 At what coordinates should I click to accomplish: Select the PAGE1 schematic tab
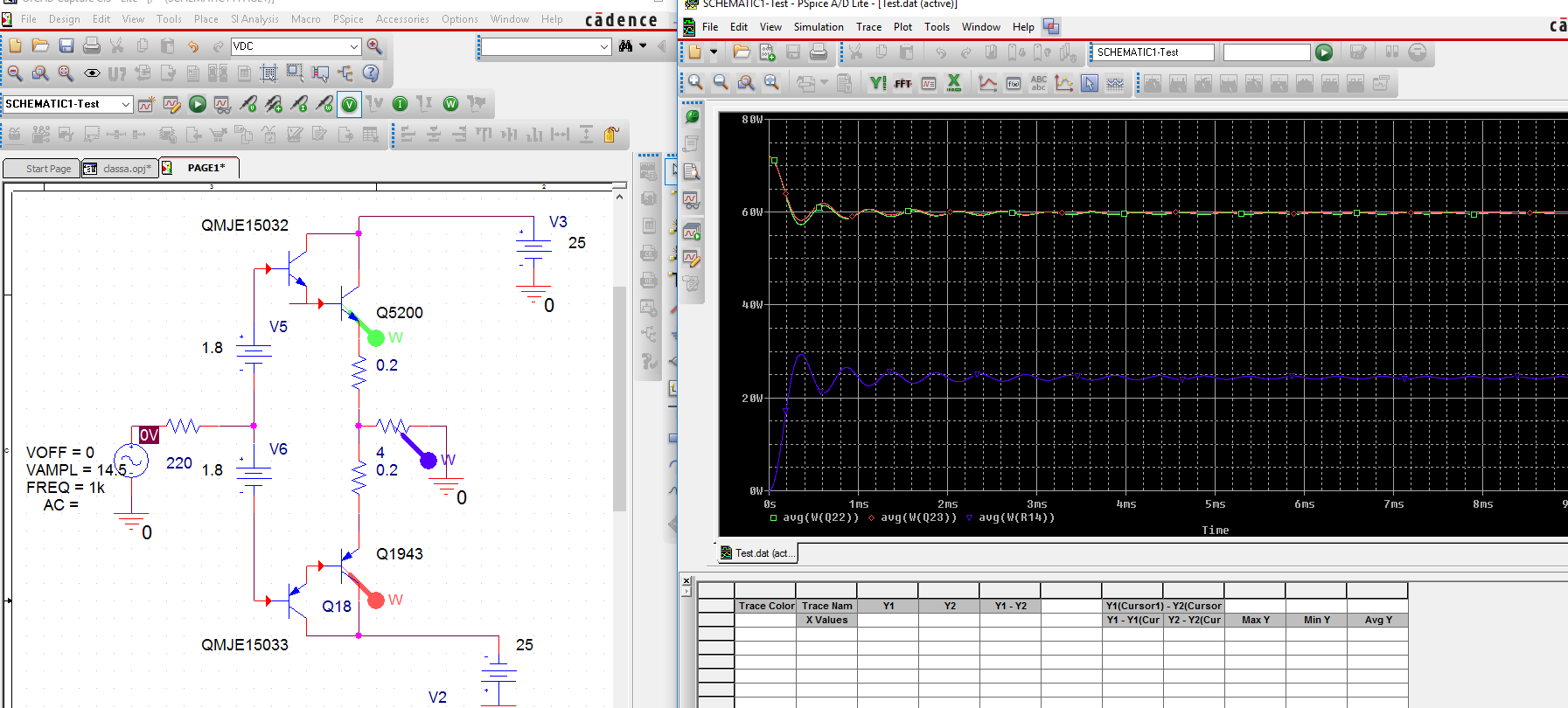point(199,168)
